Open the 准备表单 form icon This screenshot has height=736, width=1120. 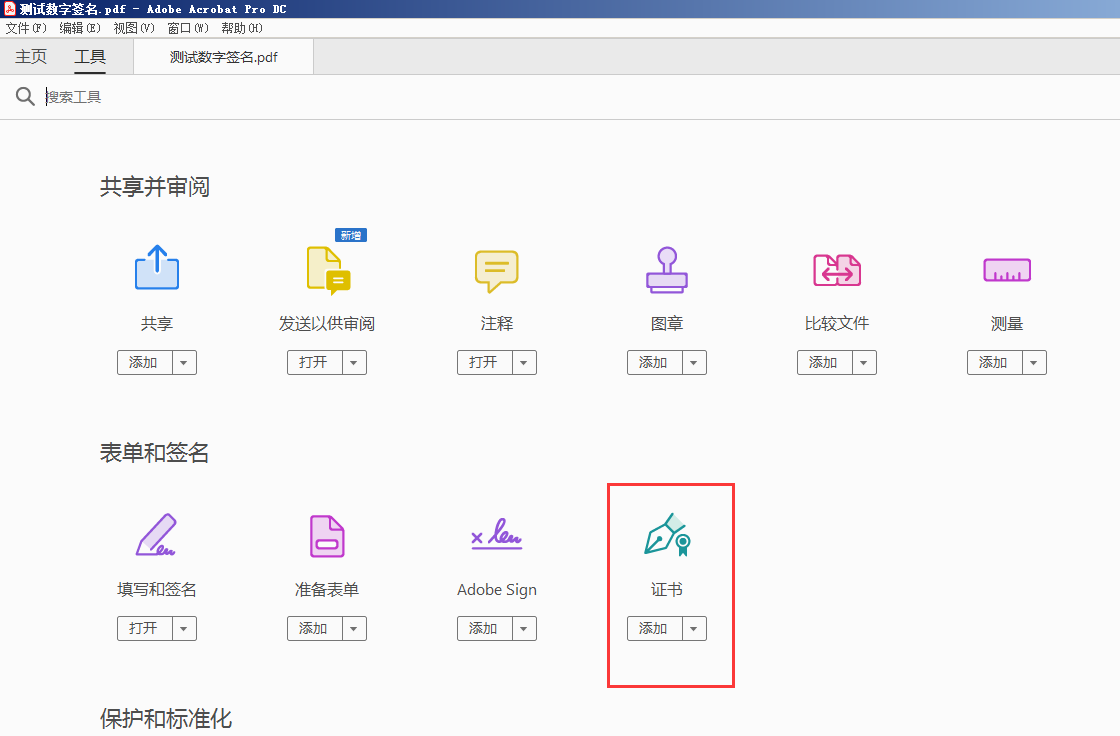click(327, 535)
